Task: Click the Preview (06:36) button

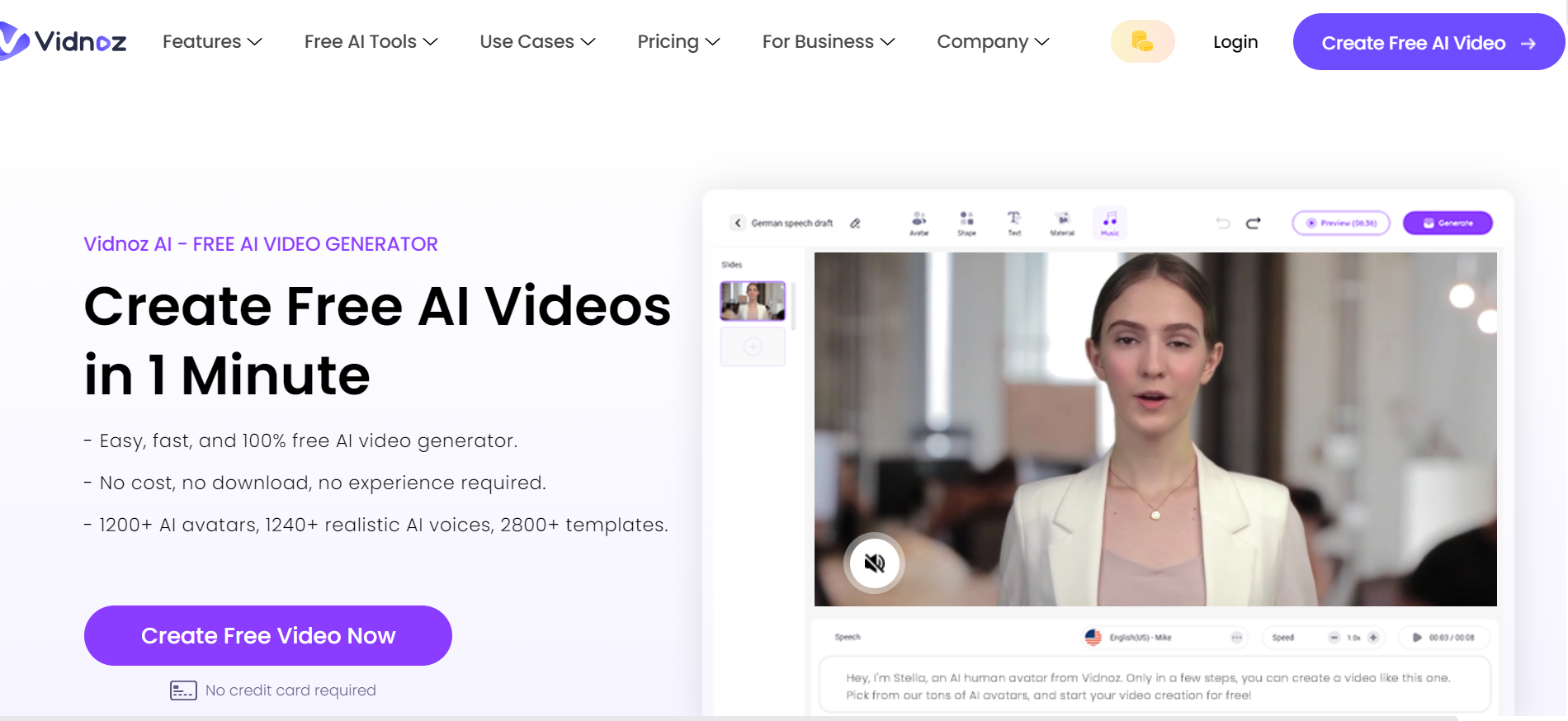Action: click(x=1341, y=223)
